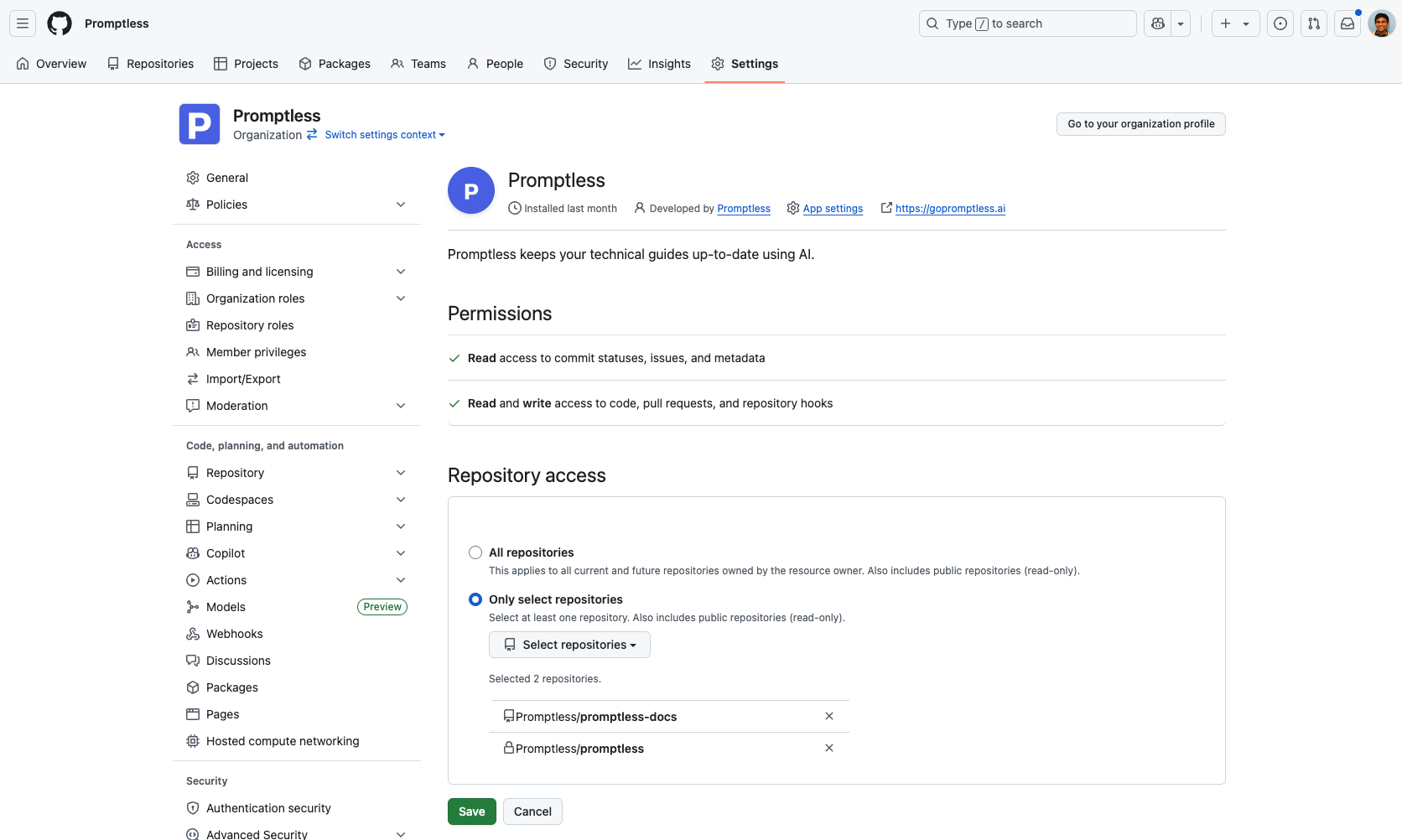Viewport: 1402px width, 840px height.
Task: Switch to the Packages tab
Action: pyautogui.click(x=335, y=64)
